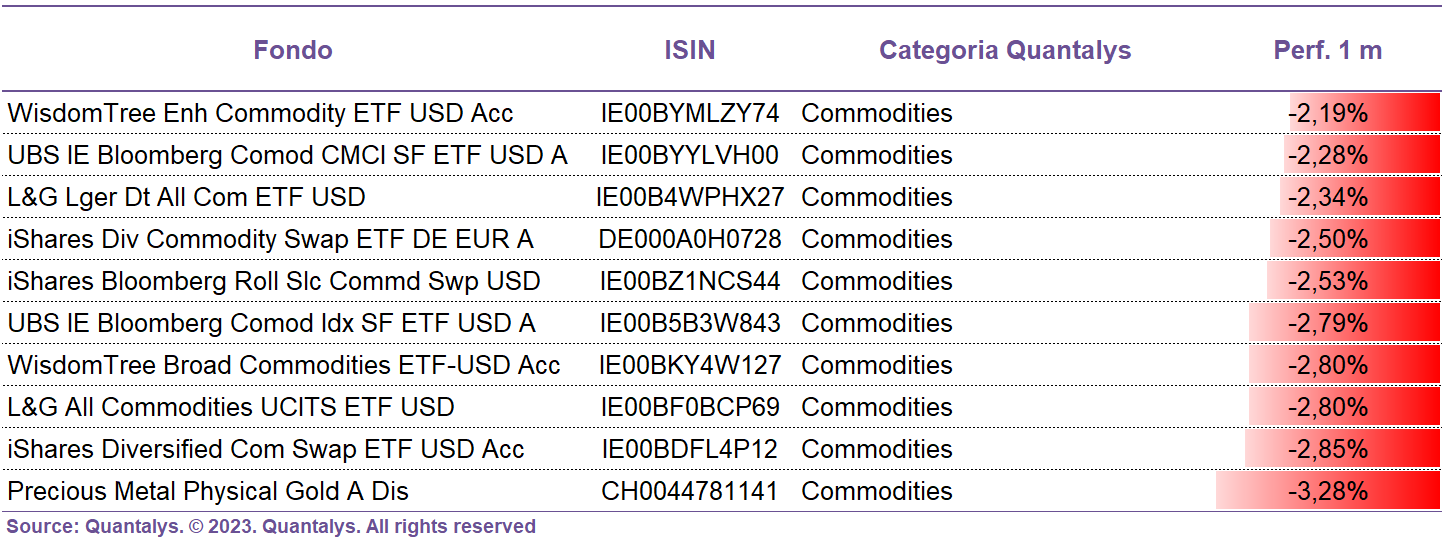The height and width of the screenshot is (544, 1447).
Task: Click the Fondo column header
Action: (x=293, y=51)
